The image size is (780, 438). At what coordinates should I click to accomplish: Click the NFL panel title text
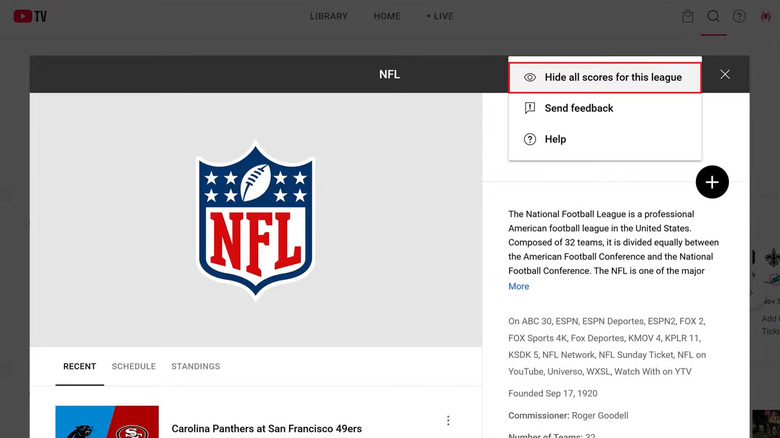pos(390,74)
